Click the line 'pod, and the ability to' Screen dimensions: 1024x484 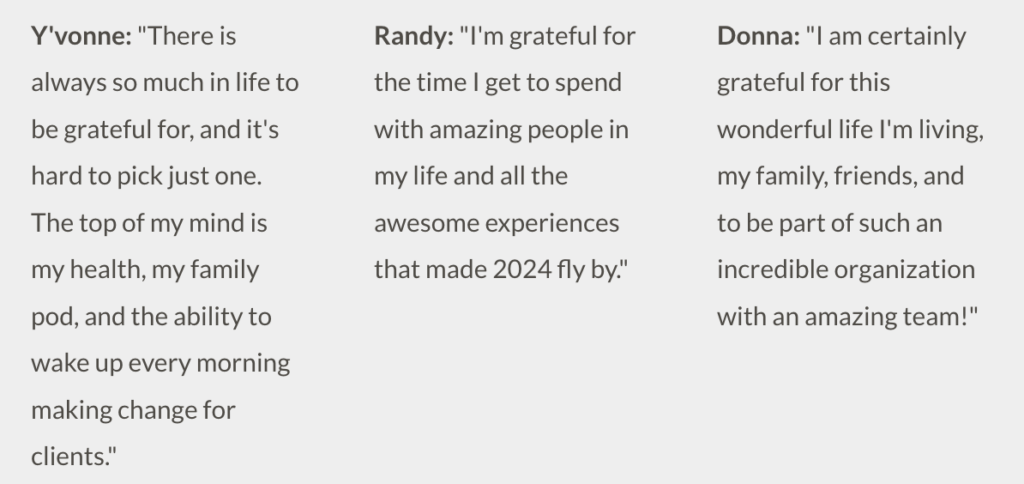[152, 317]
